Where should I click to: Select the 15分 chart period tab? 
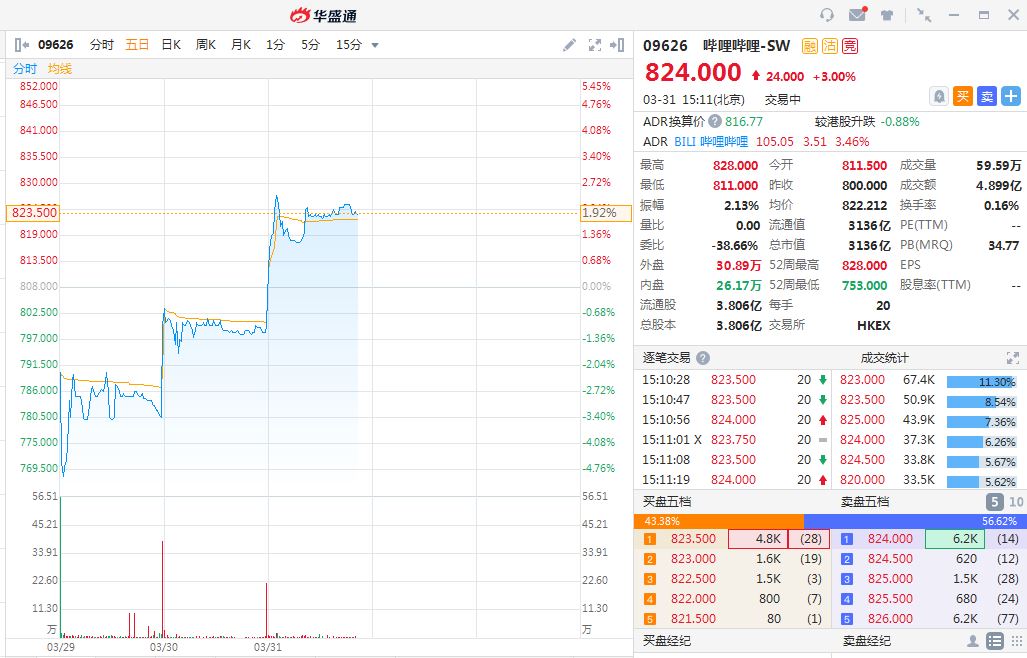point(349,45)
